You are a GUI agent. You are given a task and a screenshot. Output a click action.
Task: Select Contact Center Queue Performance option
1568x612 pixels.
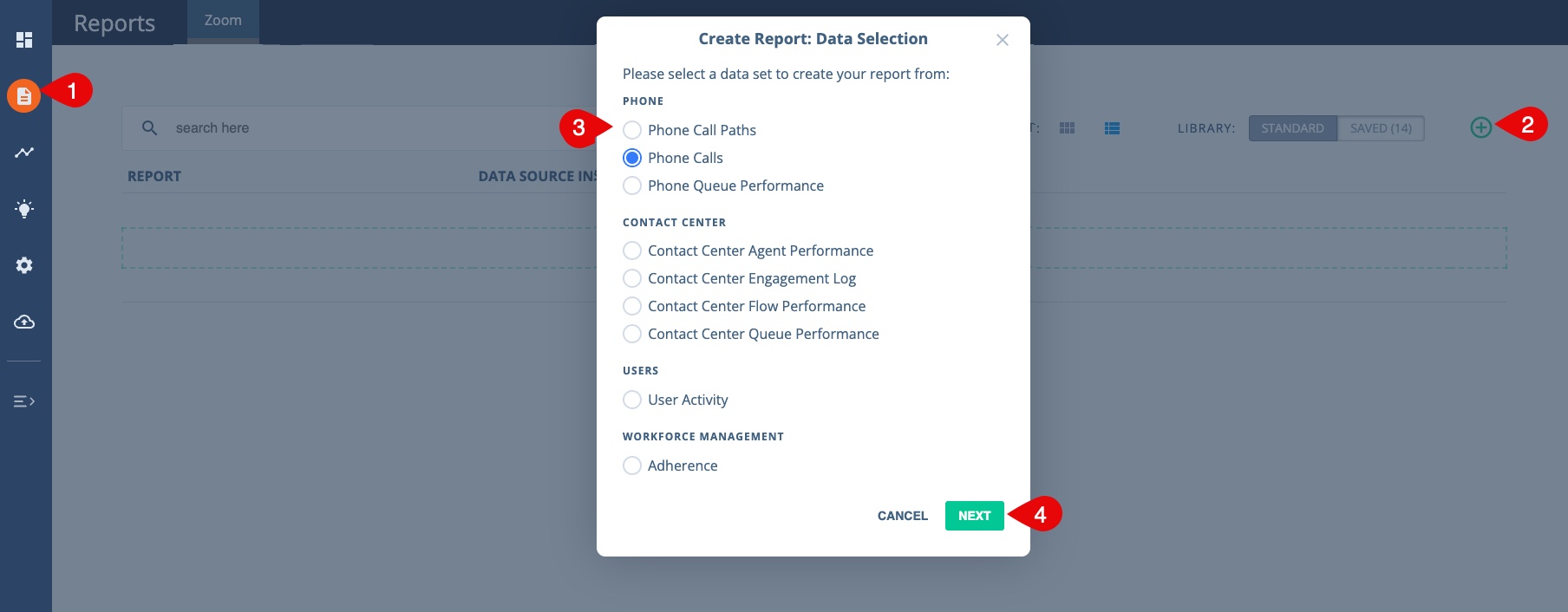(632, 334)
